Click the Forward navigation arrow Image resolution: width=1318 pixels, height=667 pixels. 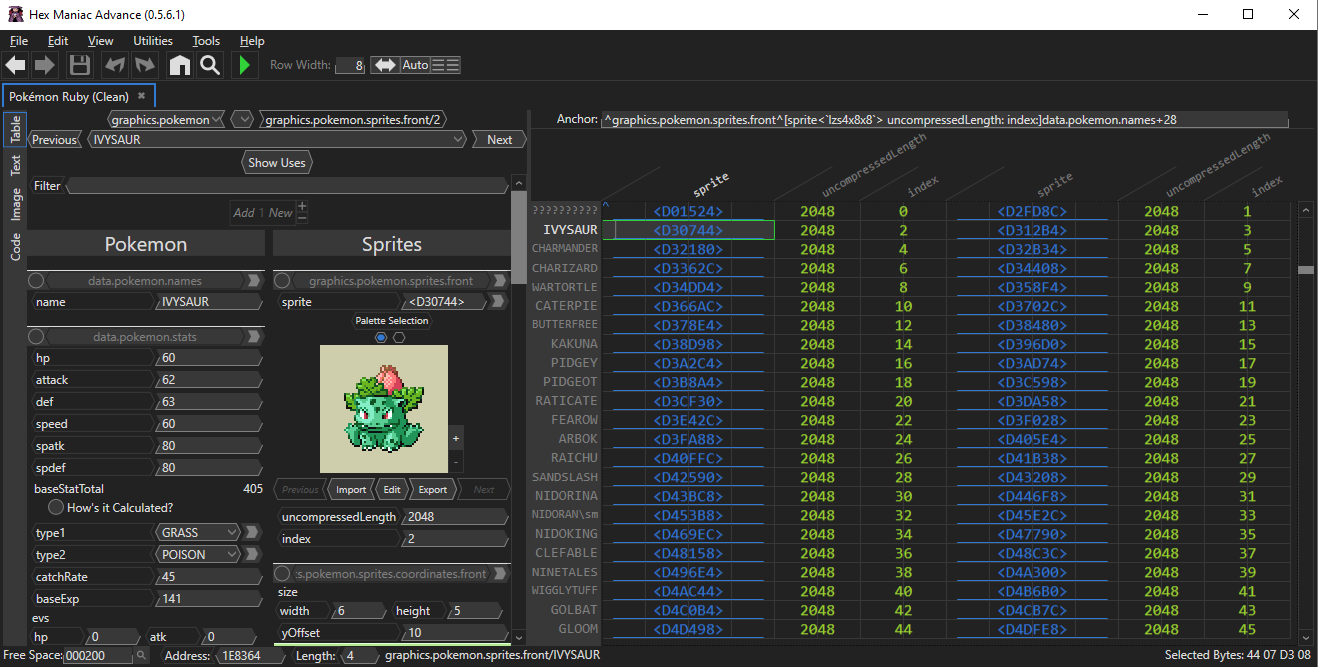click(x=45, y=65)
